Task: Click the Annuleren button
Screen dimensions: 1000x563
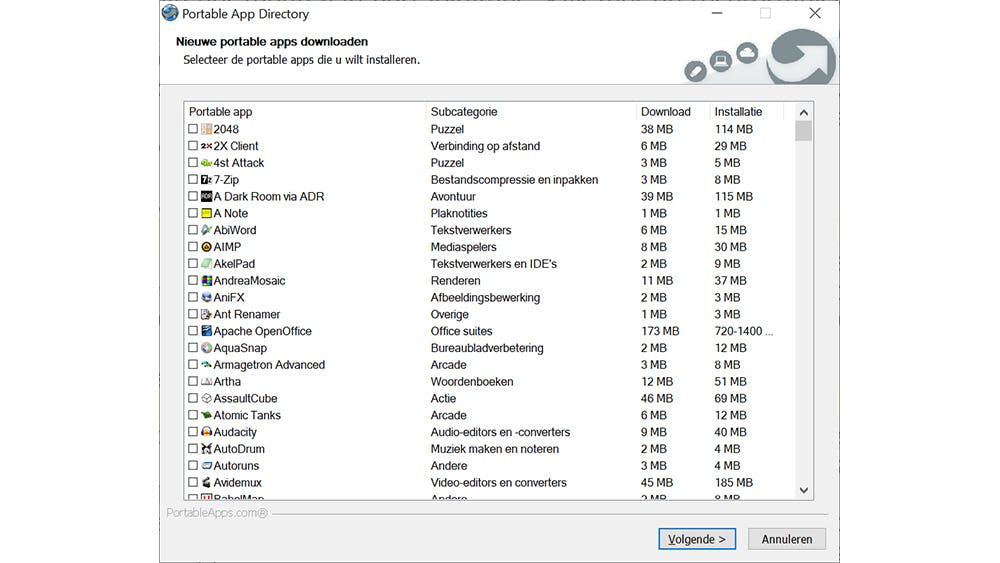Action: [787, 539]
